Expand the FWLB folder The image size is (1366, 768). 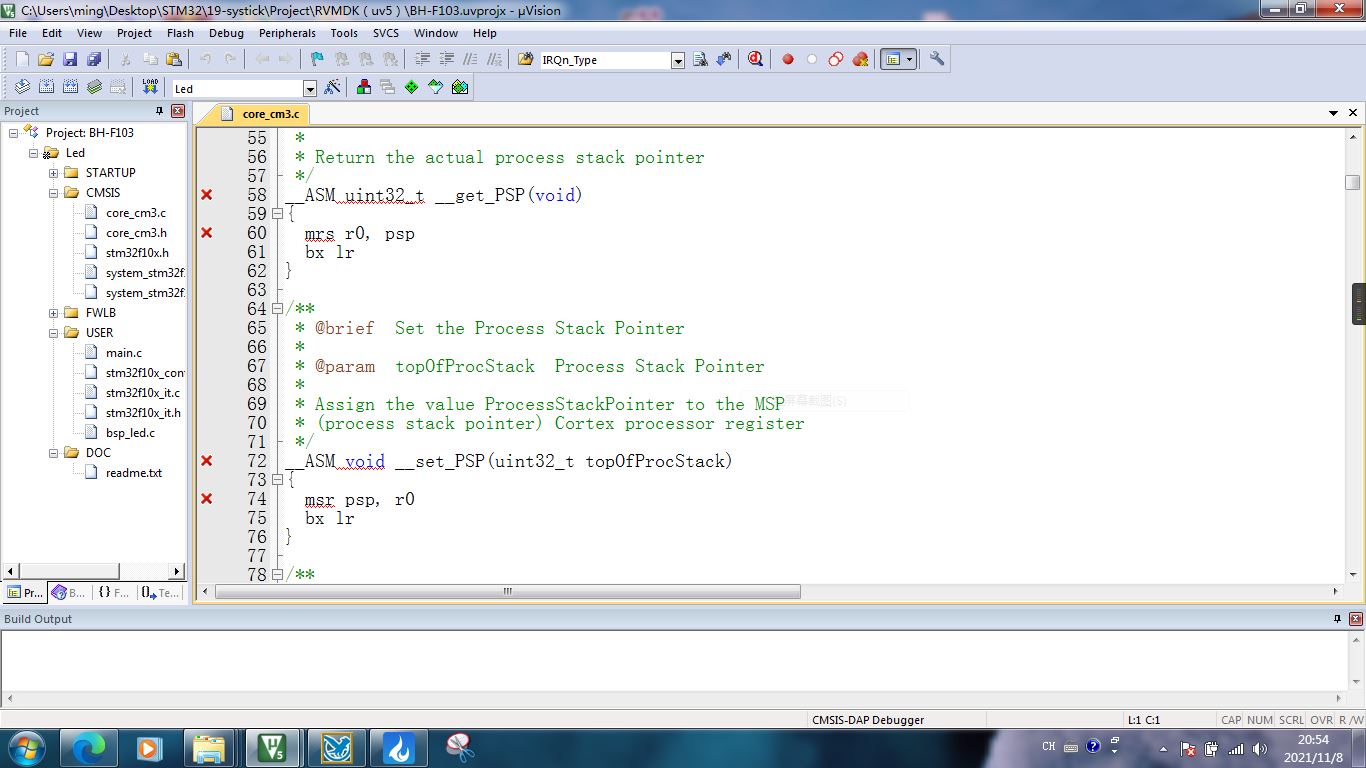pyautogui.click(x=53, y=313)
